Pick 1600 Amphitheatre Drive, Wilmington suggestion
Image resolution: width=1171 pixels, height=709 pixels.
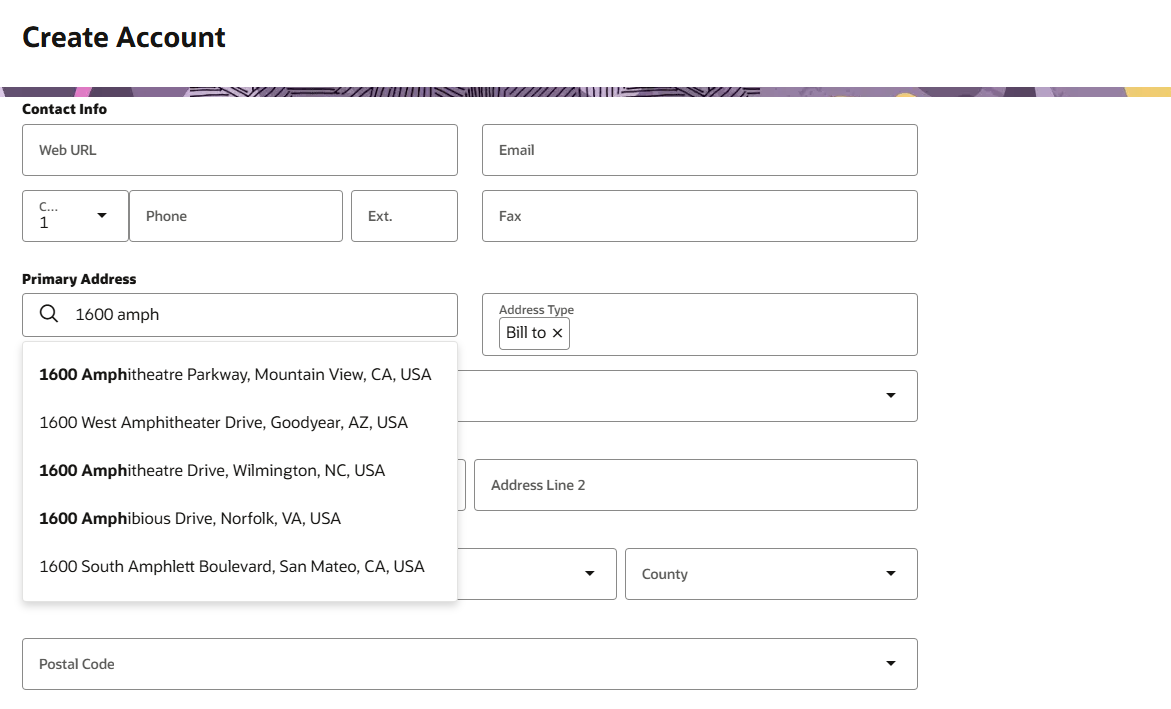coord(240,470)
